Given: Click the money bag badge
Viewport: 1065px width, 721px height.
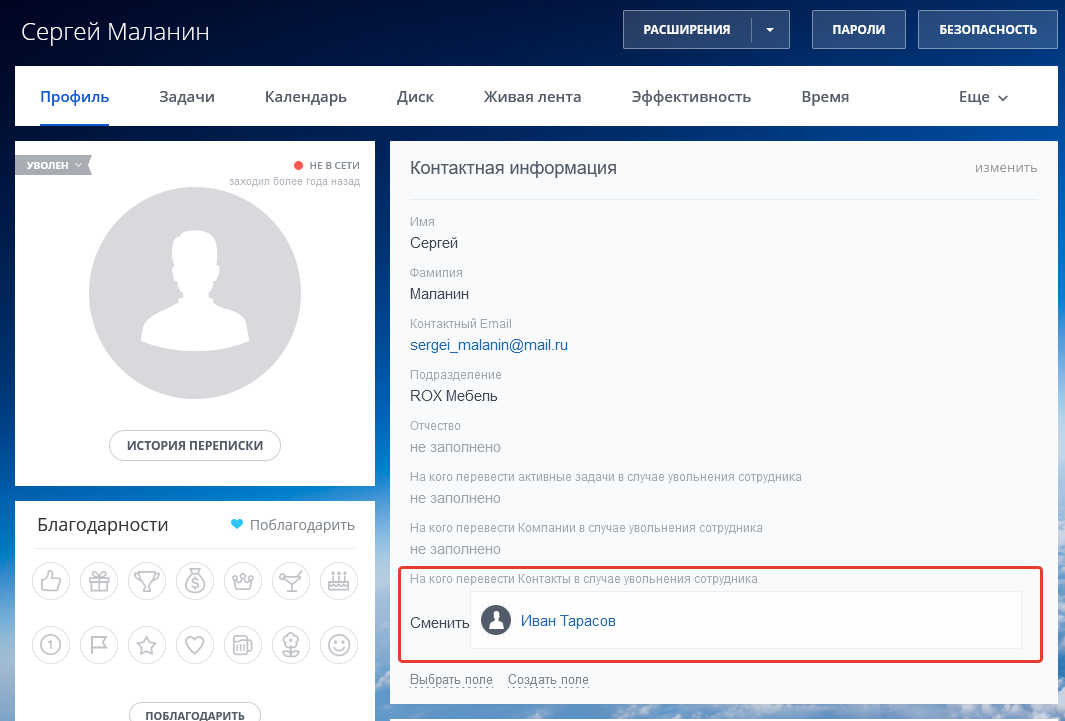Looking at the screenshot, I should coord(195,580).
